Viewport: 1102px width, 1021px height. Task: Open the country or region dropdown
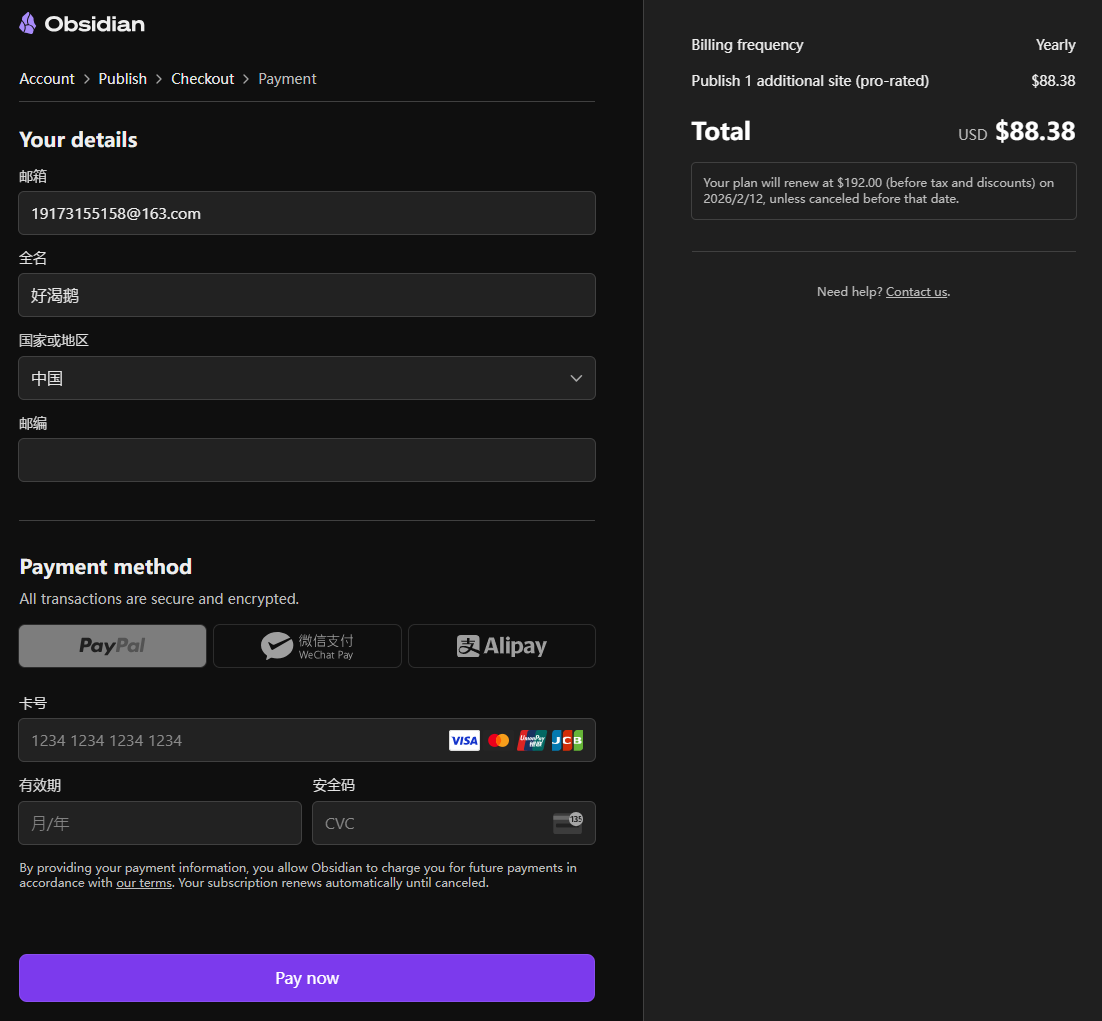307,378
